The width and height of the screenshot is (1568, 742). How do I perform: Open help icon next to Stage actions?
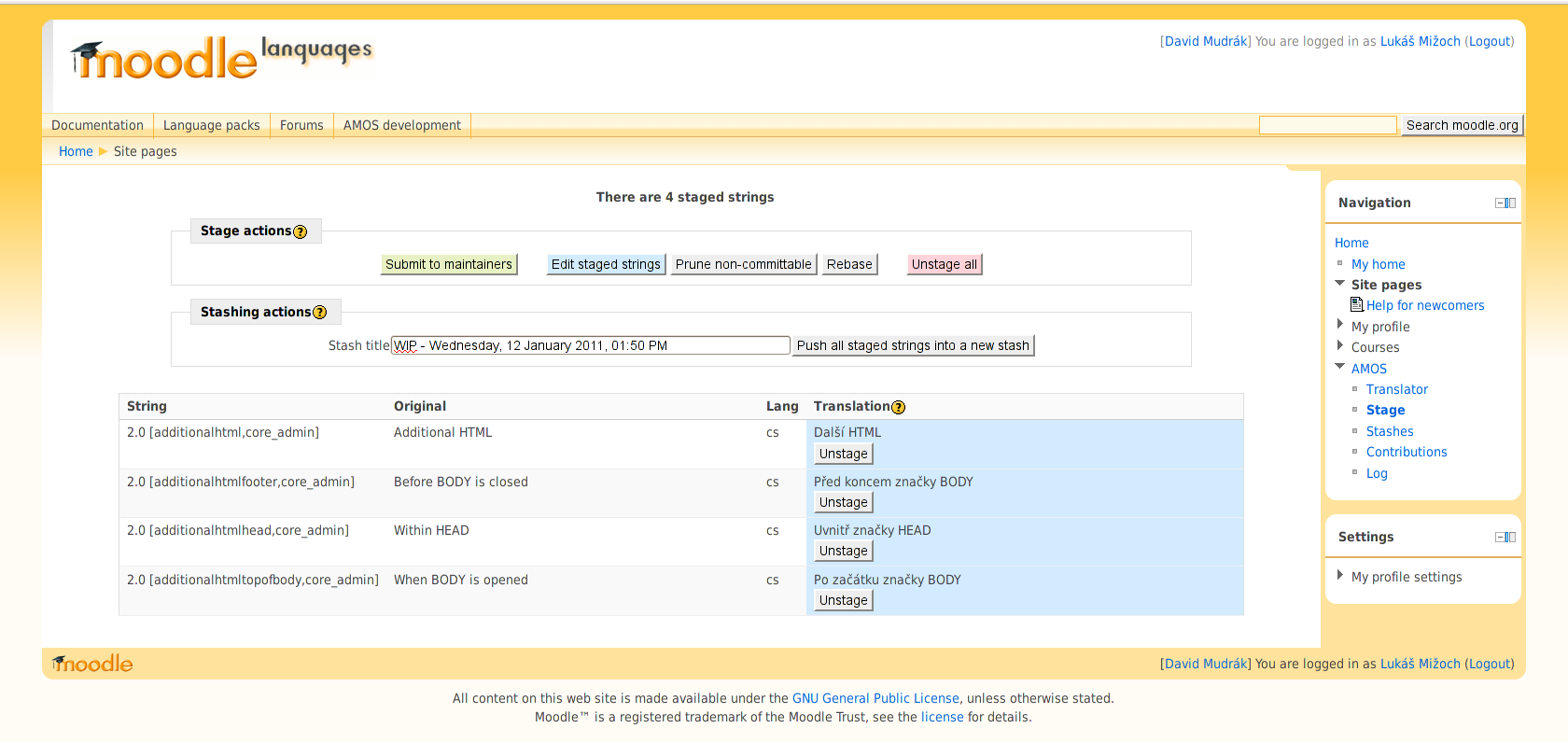(300, 231)
